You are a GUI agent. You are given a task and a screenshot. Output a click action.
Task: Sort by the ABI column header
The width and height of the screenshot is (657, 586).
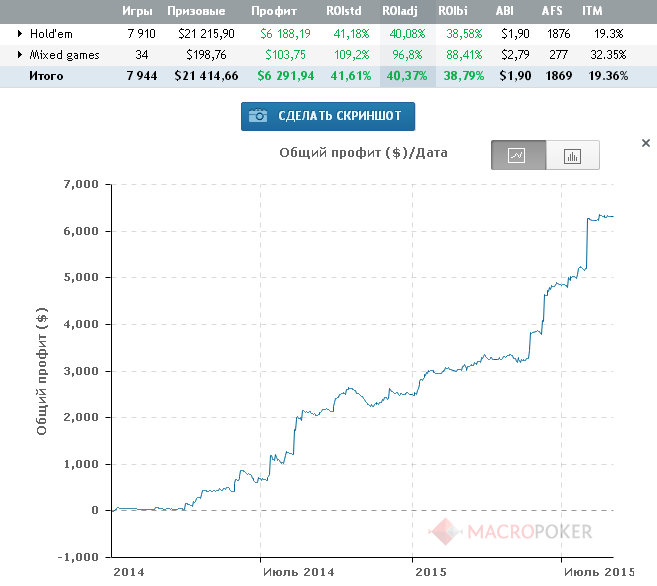pyautogui.click(x=504, y=11)
